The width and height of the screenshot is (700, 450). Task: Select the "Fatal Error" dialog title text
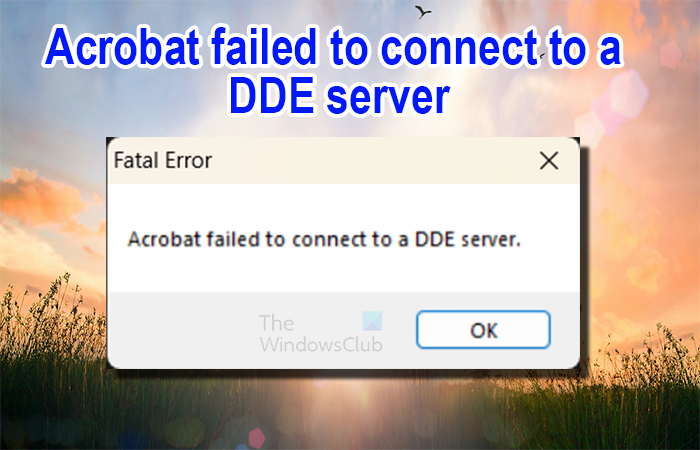(x=163, y=160)
